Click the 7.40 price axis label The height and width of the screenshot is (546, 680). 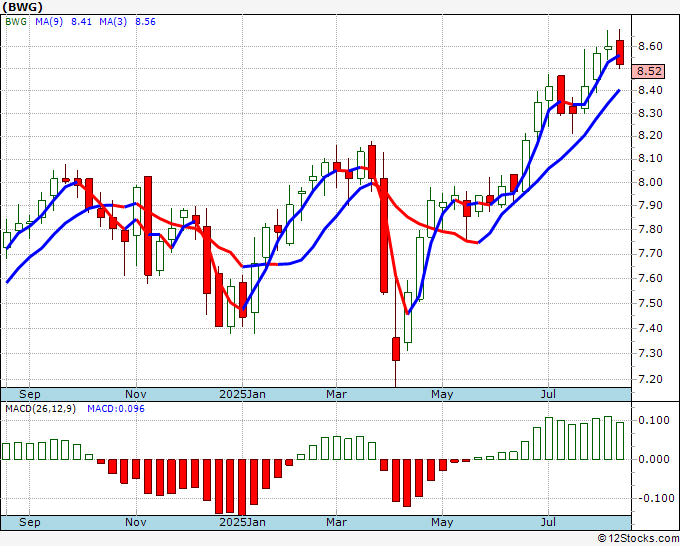point(650,328)
